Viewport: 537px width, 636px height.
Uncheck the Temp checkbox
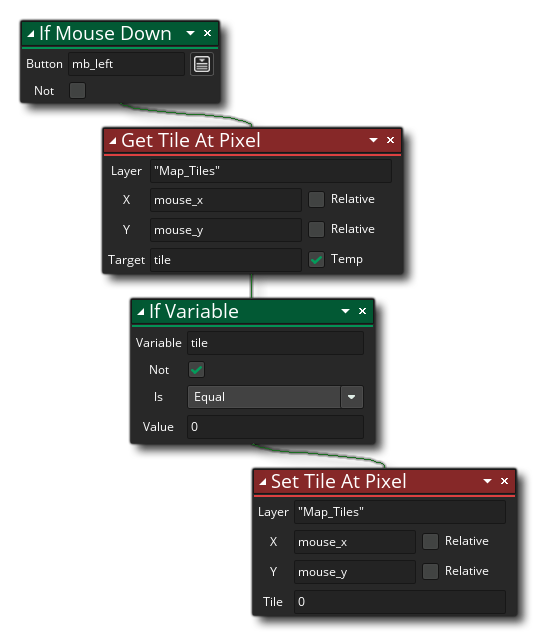pyautogui.click(x=316, y=260)
